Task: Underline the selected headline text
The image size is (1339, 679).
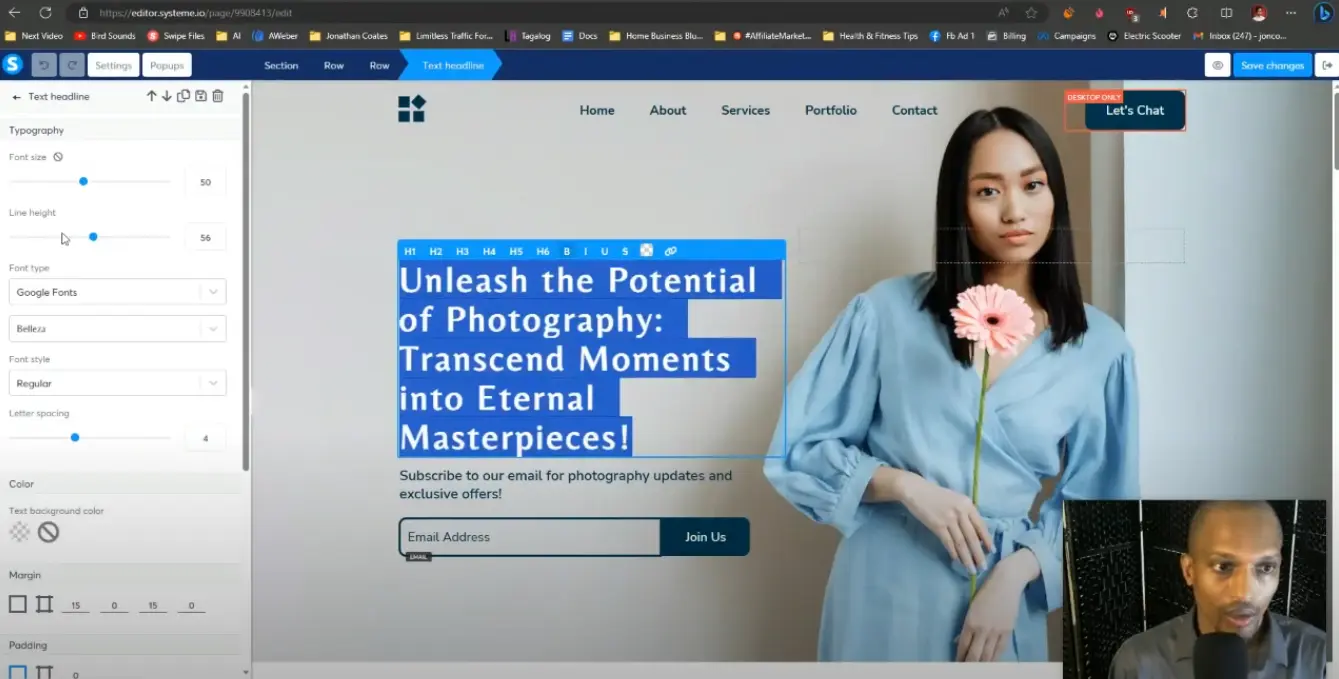Action: 604,251
